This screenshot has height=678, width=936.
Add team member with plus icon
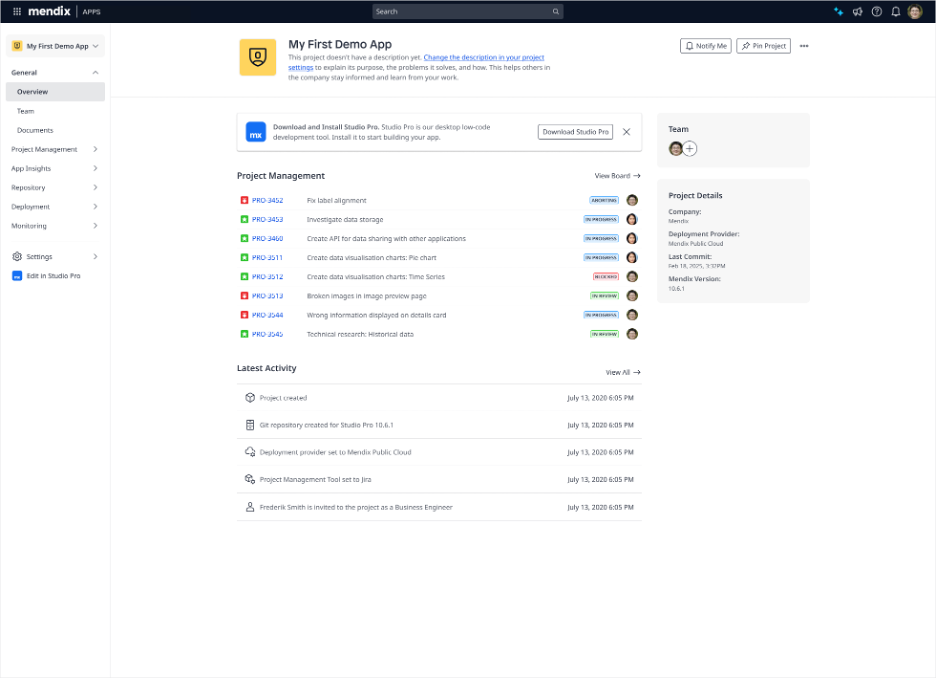[x=690, y=148]
